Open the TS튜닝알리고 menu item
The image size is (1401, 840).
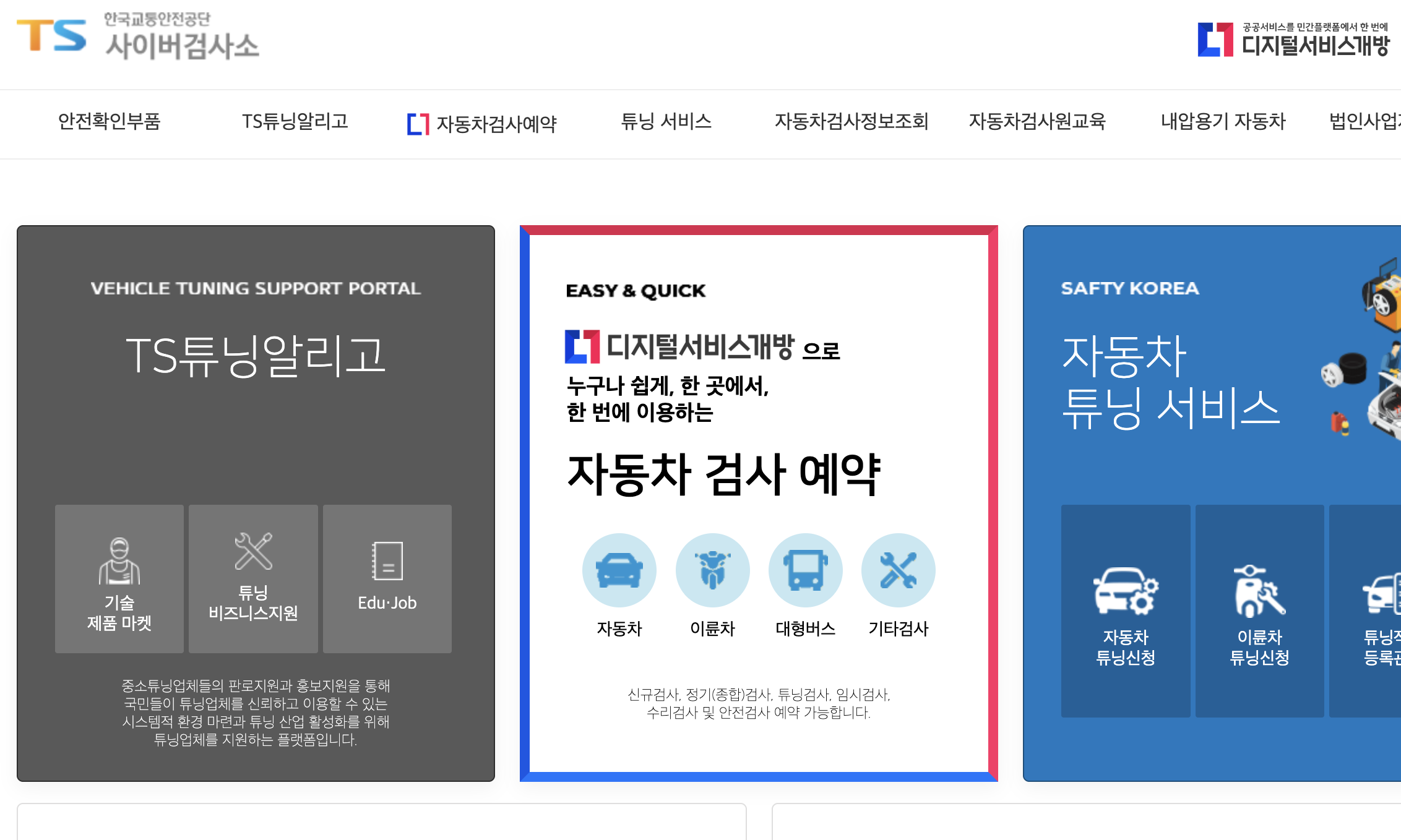(295, 121)
